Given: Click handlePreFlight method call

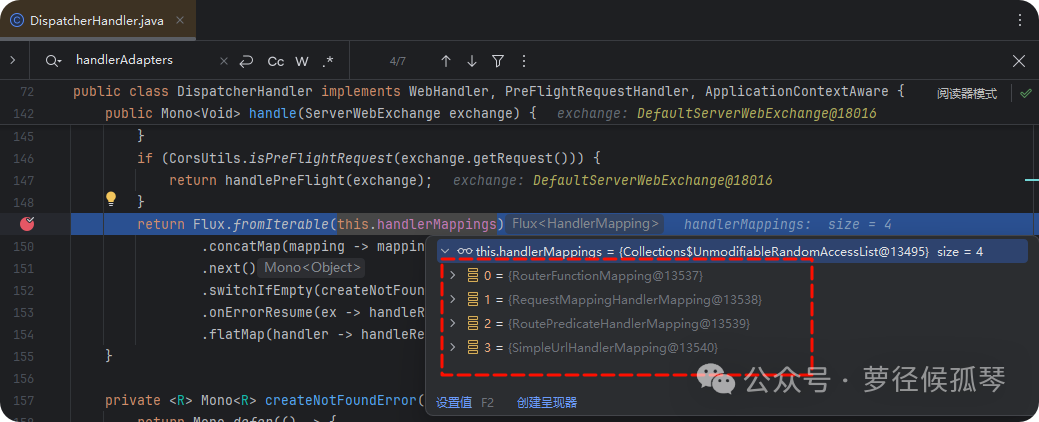Looking at the screenshot, I should tap(287, 180).
